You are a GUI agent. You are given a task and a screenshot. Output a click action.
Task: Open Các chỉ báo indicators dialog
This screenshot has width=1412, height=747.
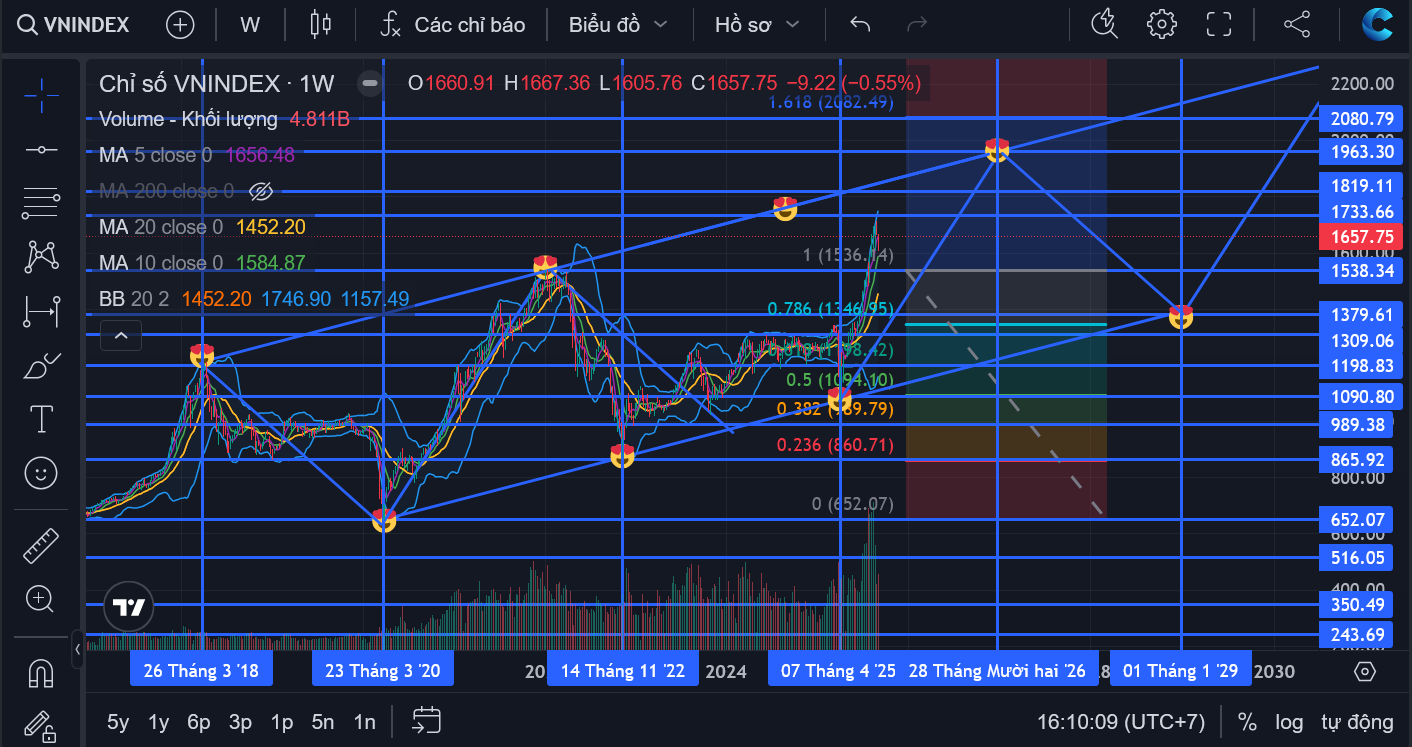[x=453, y=25]
